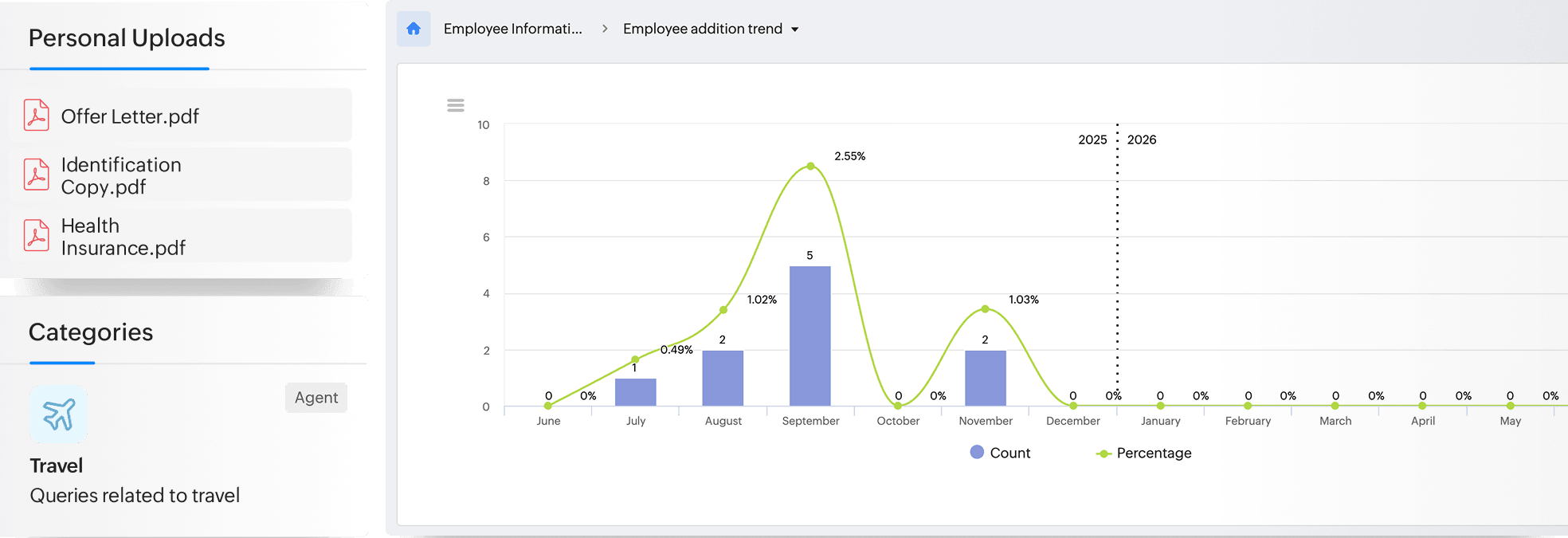Click the 'February' axis label

point(1248,421)
